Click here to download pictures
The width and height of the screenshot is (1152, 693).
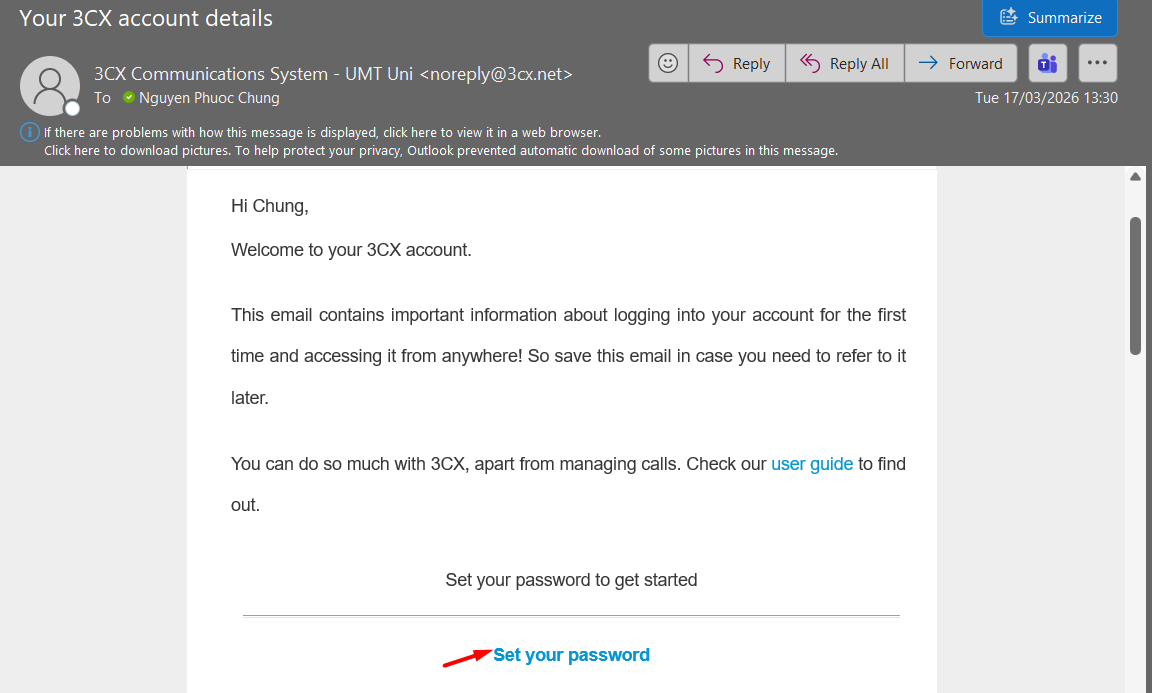point(136,151)
